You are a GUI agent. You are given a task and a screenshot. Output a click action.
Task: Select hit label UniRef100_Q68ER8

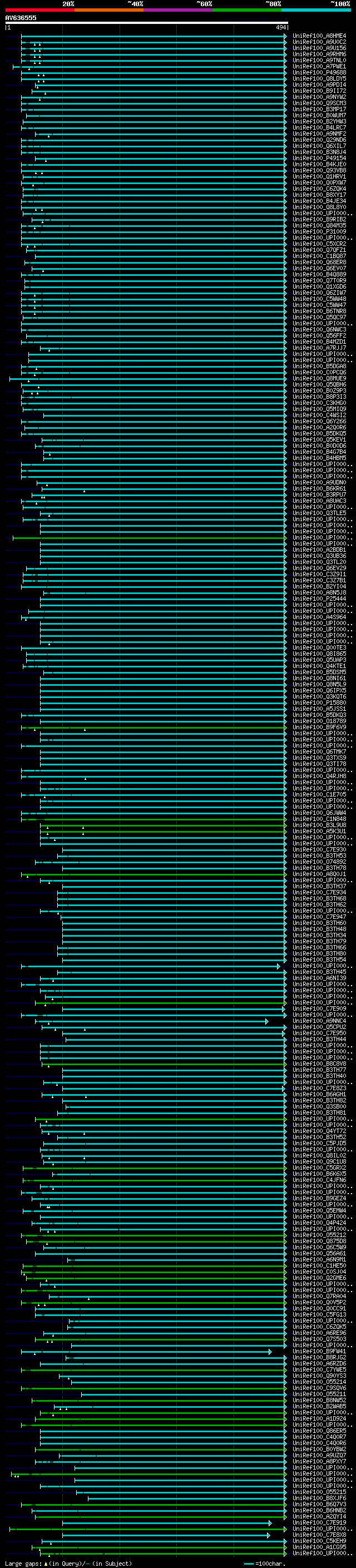pos(319,263)
